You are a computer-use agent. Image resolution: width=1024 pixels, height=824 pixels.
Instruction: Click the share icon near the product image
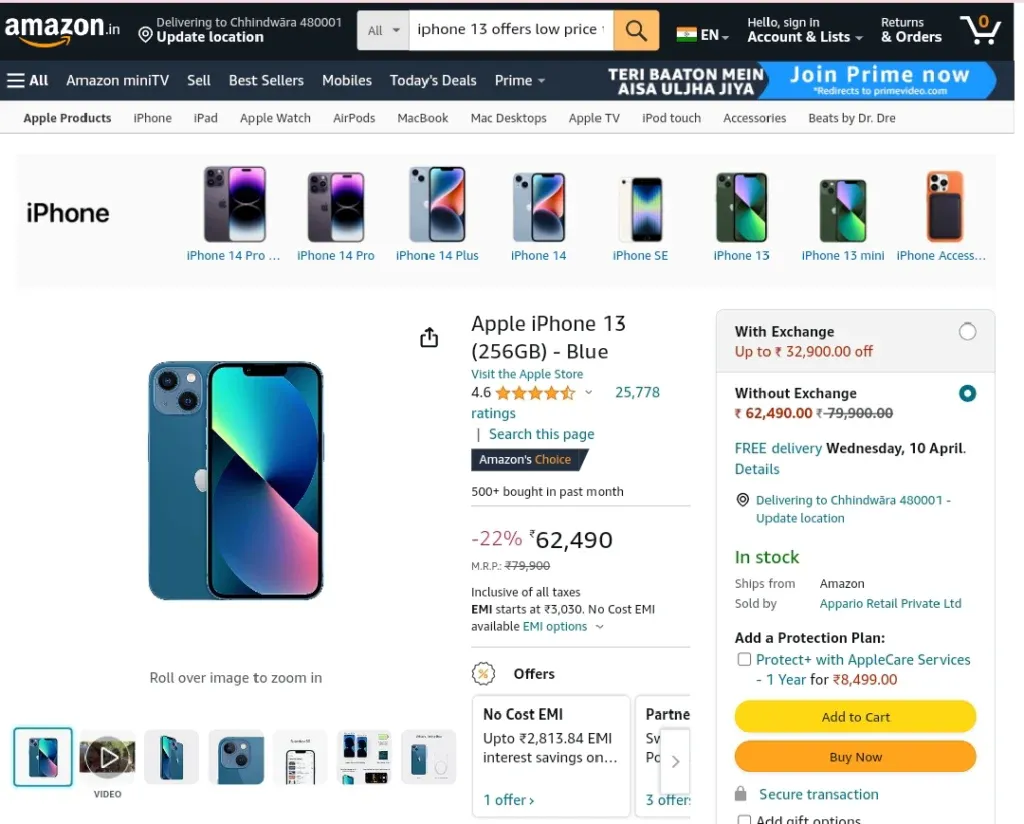click(x=429, y=337)
